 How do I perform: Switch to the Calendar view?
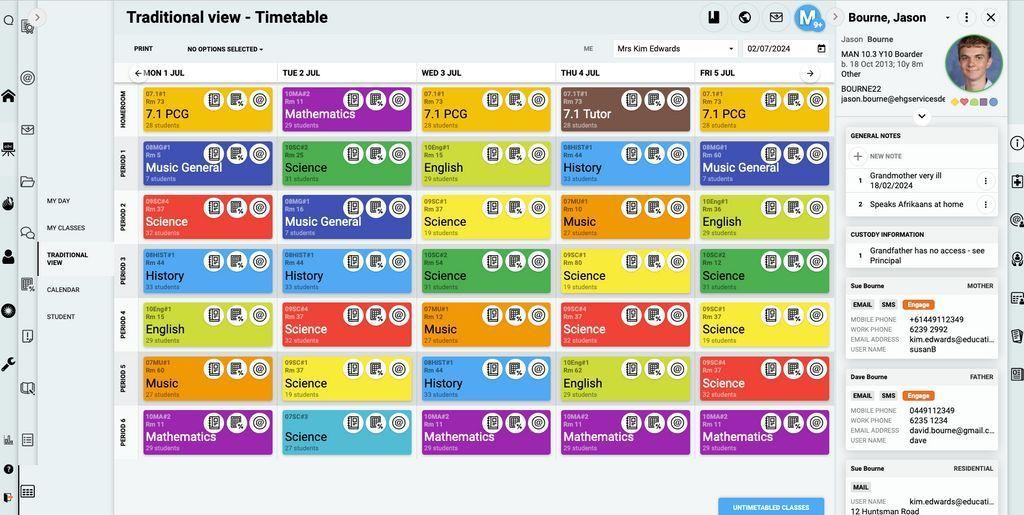click(63, 289)
